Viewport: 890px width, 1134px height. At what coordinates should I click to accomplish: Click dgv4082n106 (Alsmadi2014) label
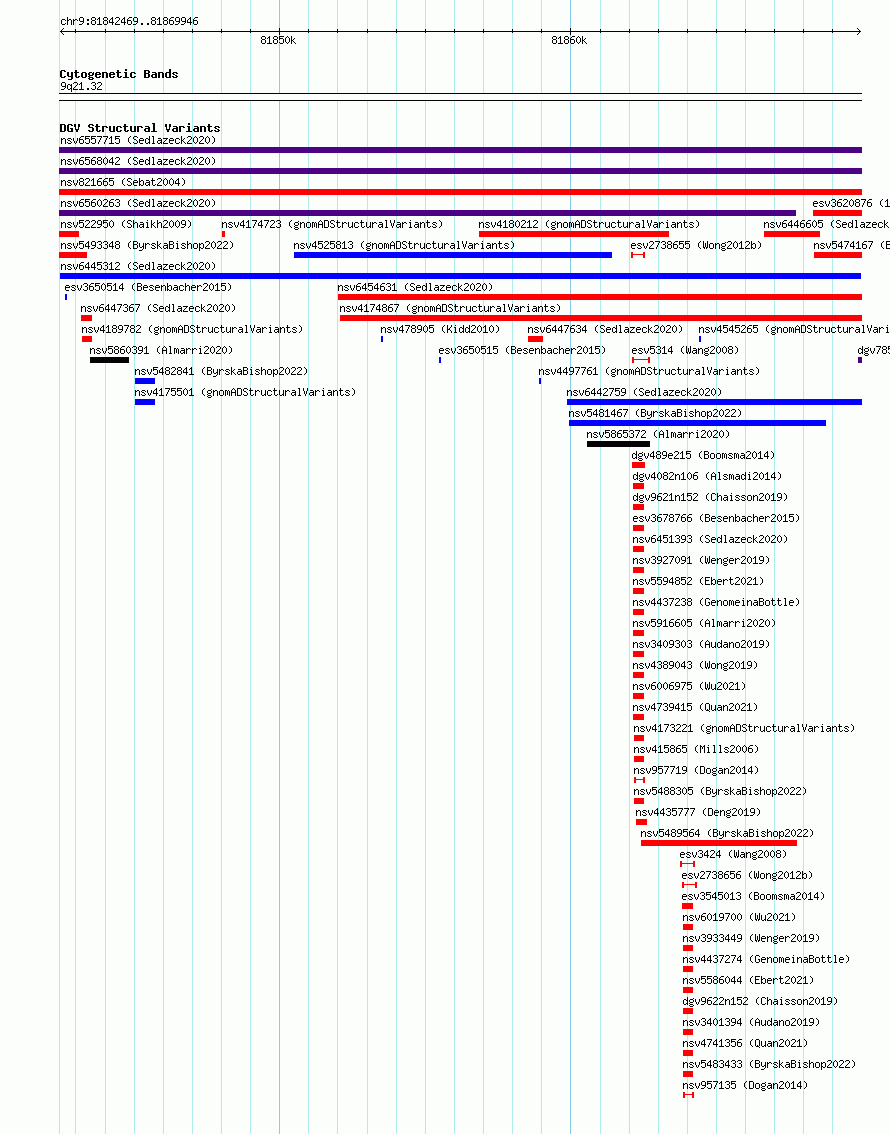tap(707, 476)
